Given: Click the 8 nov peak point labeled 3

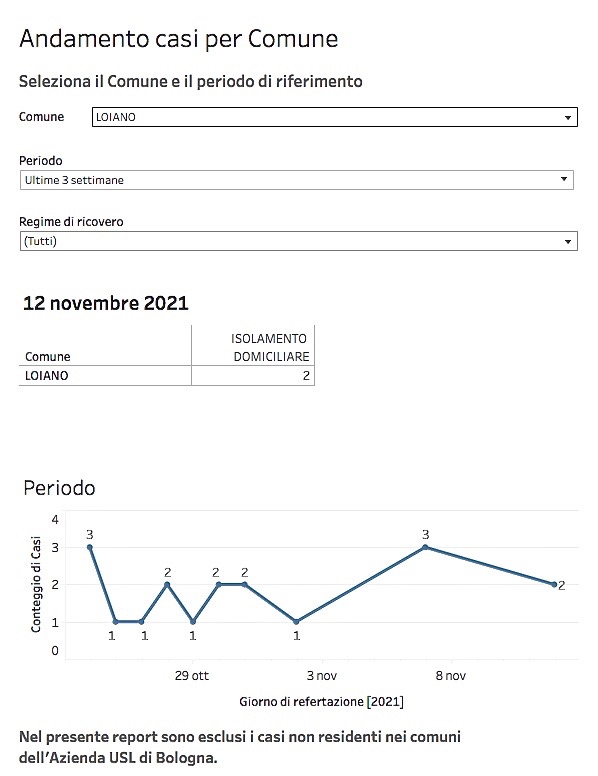Looking at the screenshot, I should point(425,547).
